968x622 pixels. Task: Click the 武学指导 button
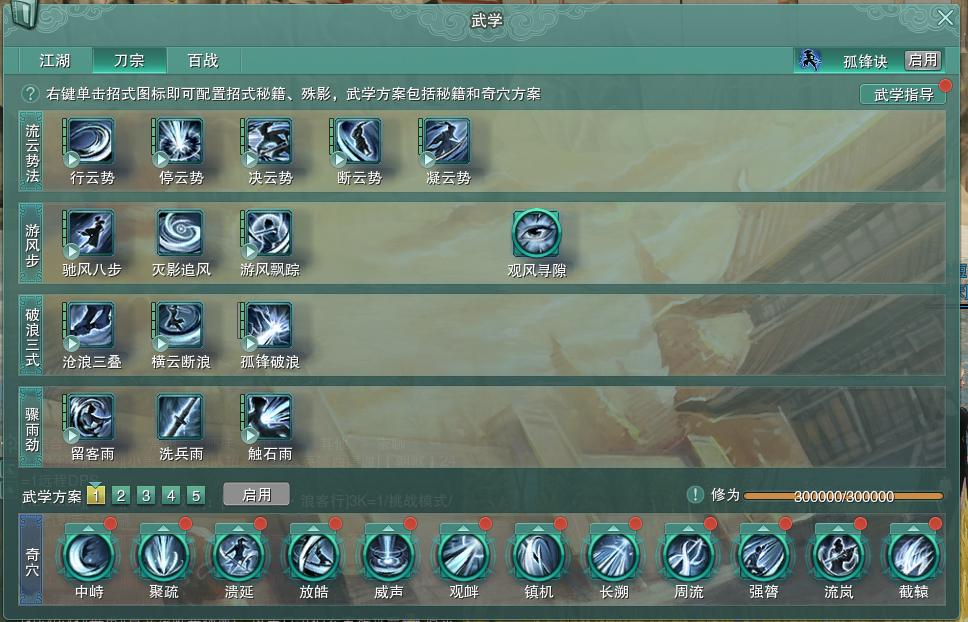[x=903, y=94]
